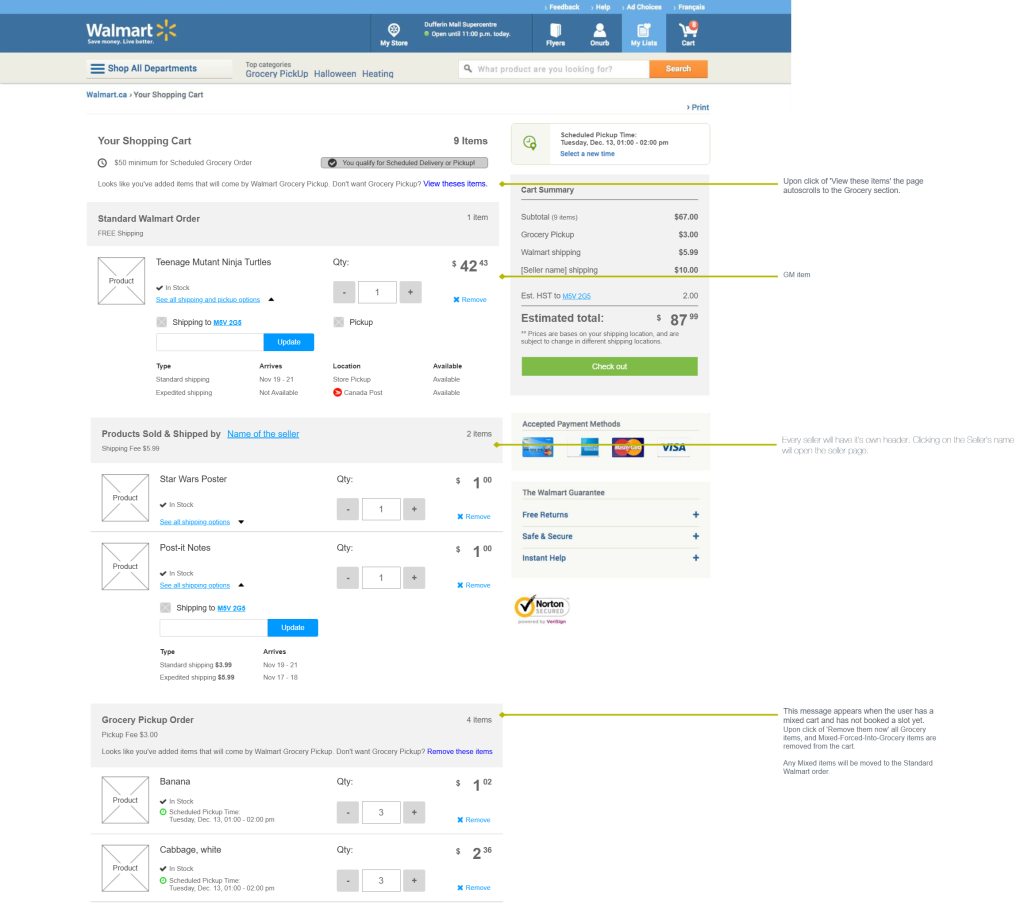
Task: Decrease Teenage Mutant Ninja Turtles quantity
Action: click(344, 292)
